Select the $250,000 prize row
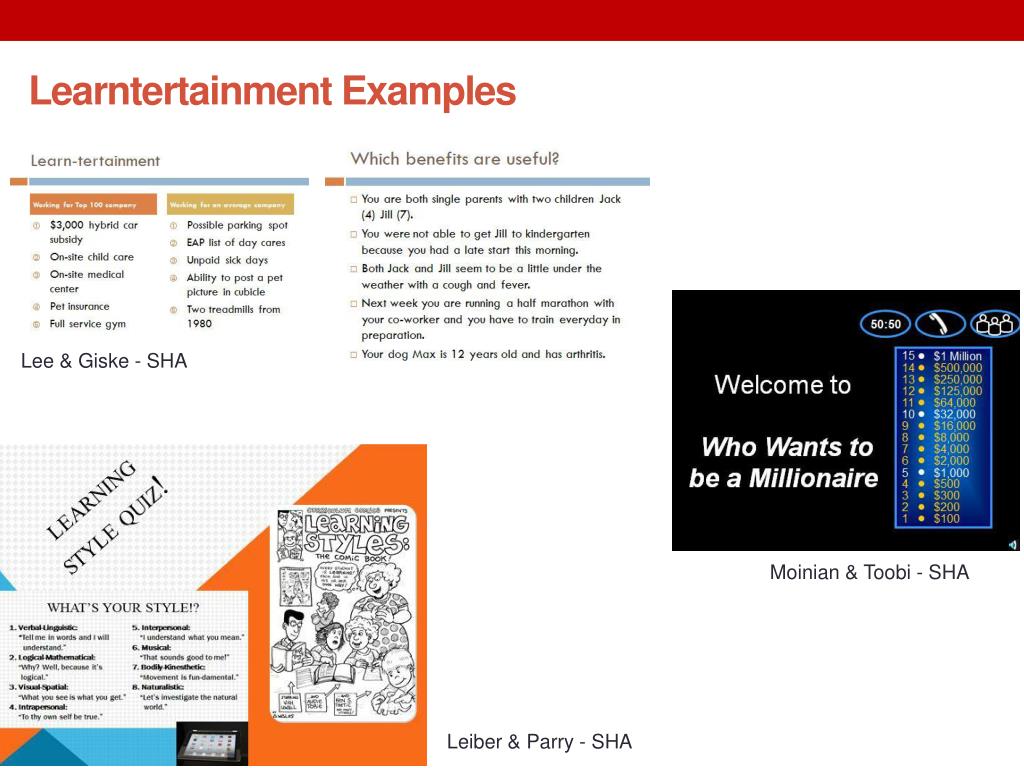Screen dimensions: 1024x768 coord(942,379)
